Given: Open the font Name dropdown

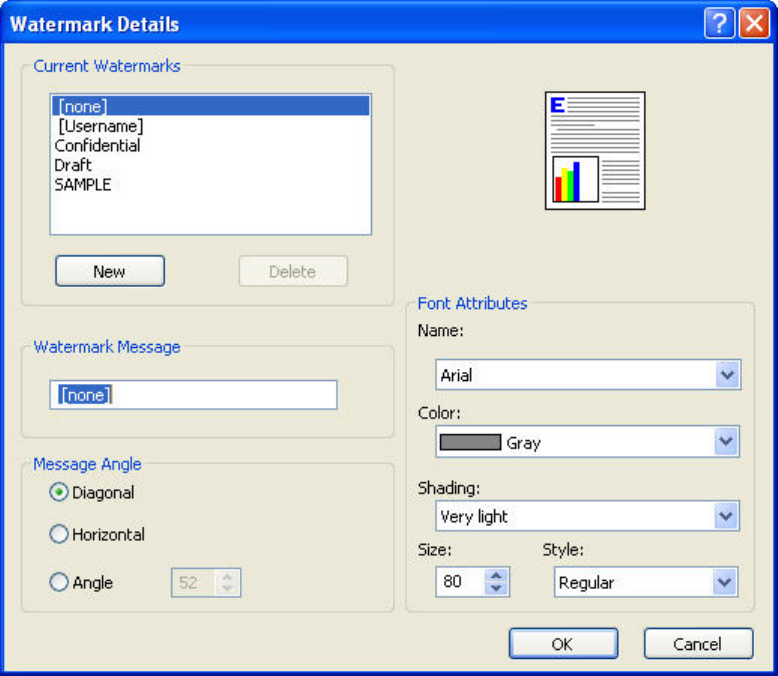Looking at the screenshot, I should pos(727,375).
